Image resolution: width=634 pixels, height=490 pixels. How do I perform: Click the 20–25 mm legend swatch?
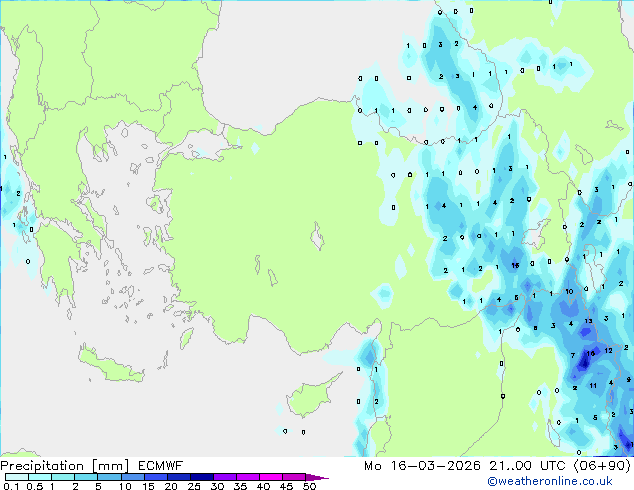pyautogui.click(x=178, y=477)
